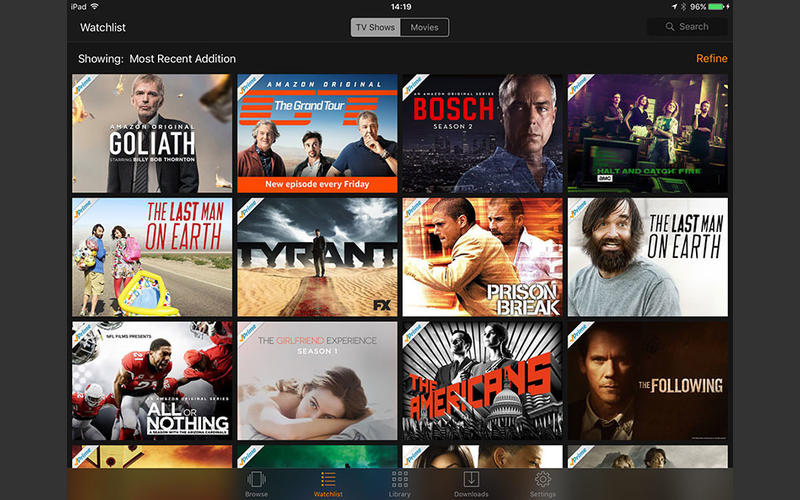The height and width of the screenshot is (500, 800).
Task: Click the 14:19 clock
Action: coord(401,7)
